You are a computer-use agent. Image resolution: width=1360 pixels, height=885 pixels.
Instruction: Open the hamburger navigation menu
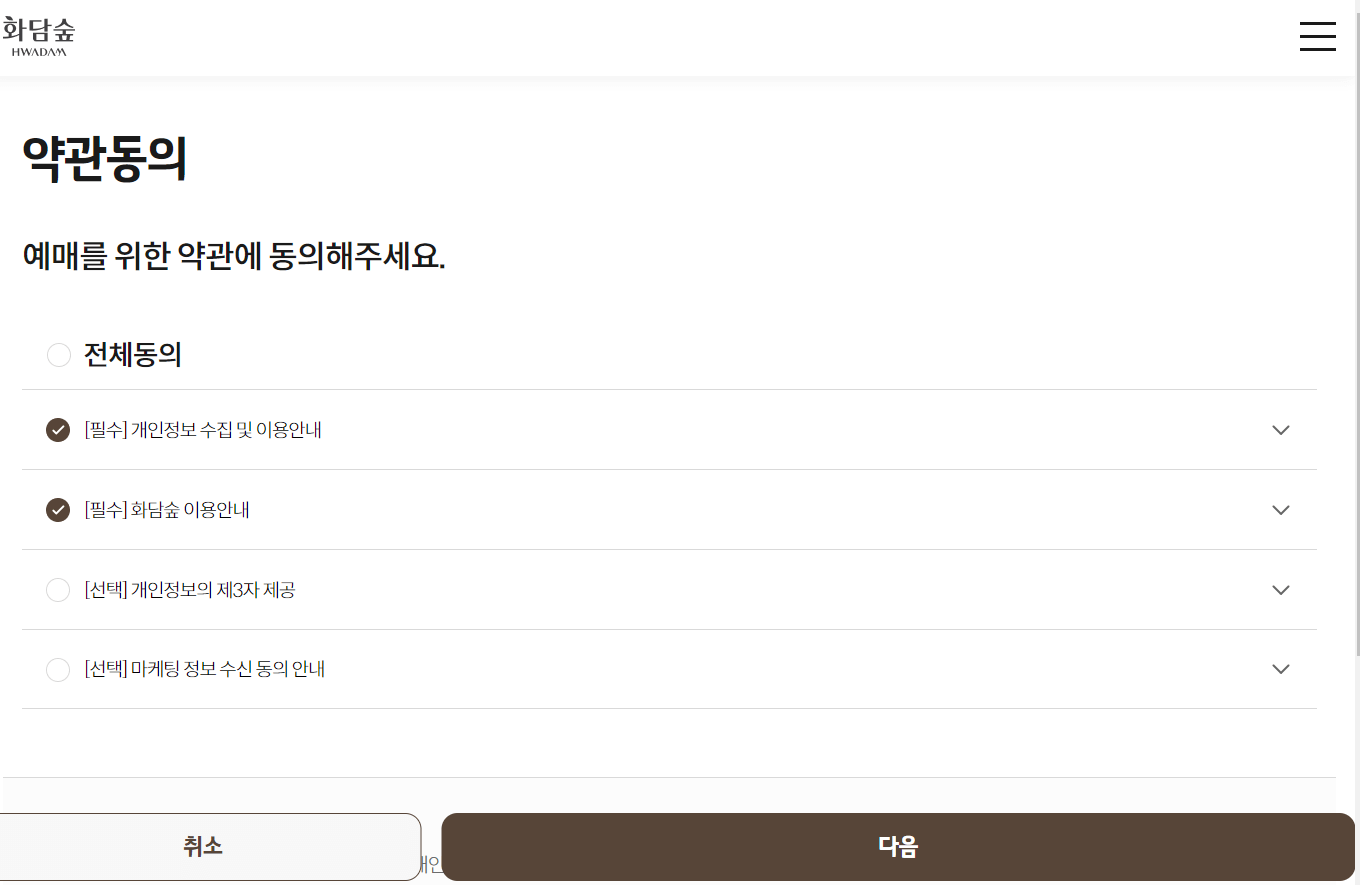[x=1318, y=36]
